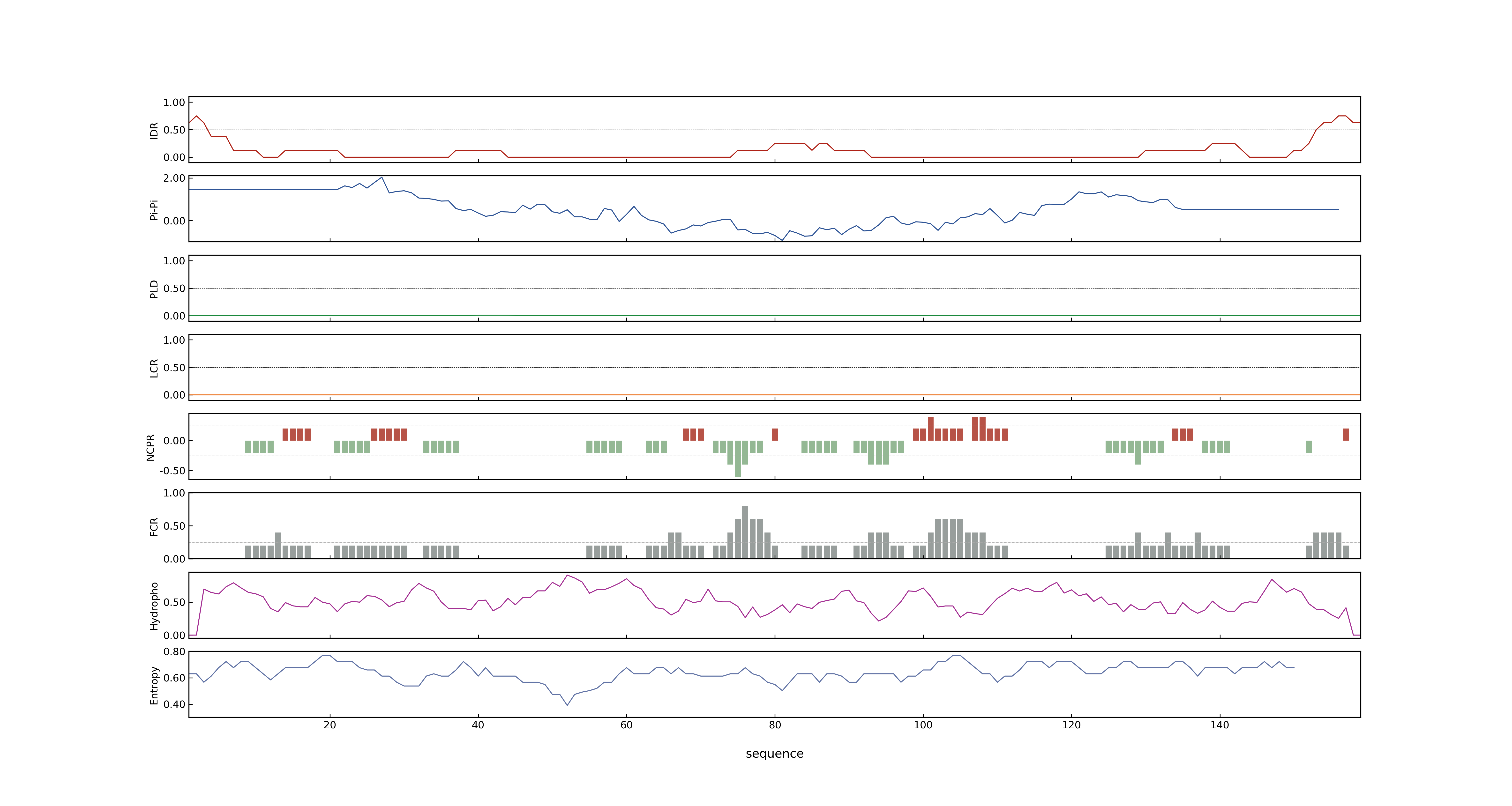Screen dimensions: 1512x806
Task: Click the Entropy curve minimum near position 52
Action: [567, 705]
